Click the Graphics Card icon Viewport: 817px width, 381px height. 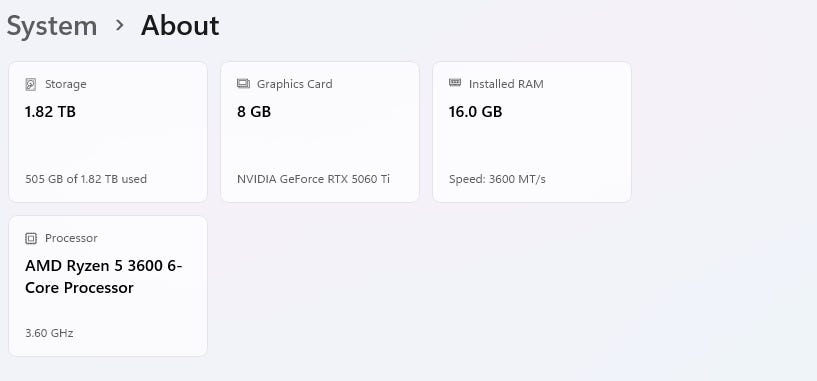[x=243, y=83]
